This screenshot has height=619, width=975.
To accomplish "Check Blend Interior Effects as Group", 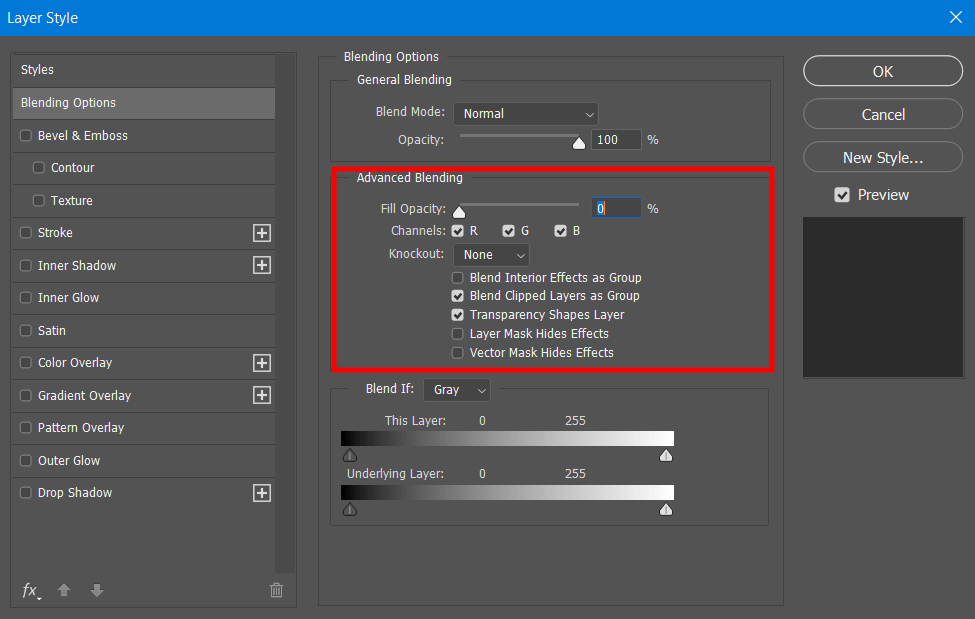I will tap(458, 277).
